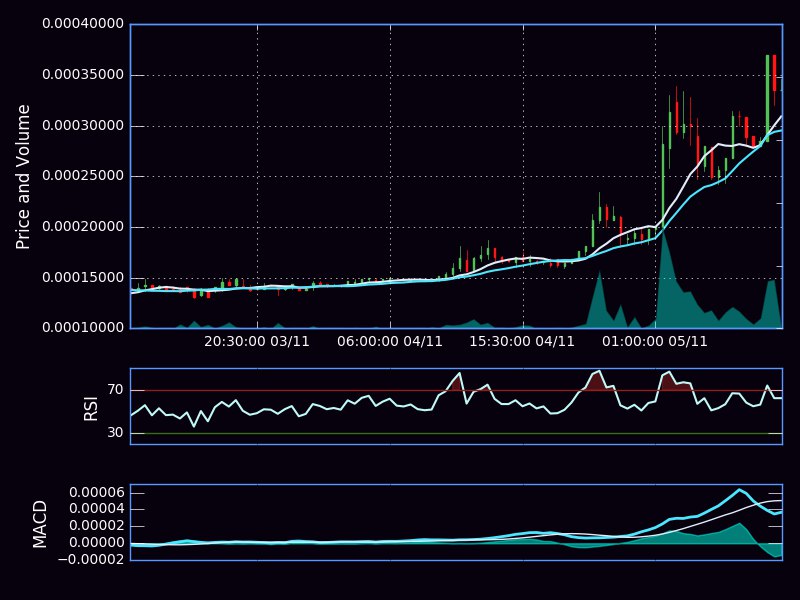The height and width of the screenshot is (600, 800).
Task: Click the tallest green candlestick near 0.00037
Action: coord(767,98)
